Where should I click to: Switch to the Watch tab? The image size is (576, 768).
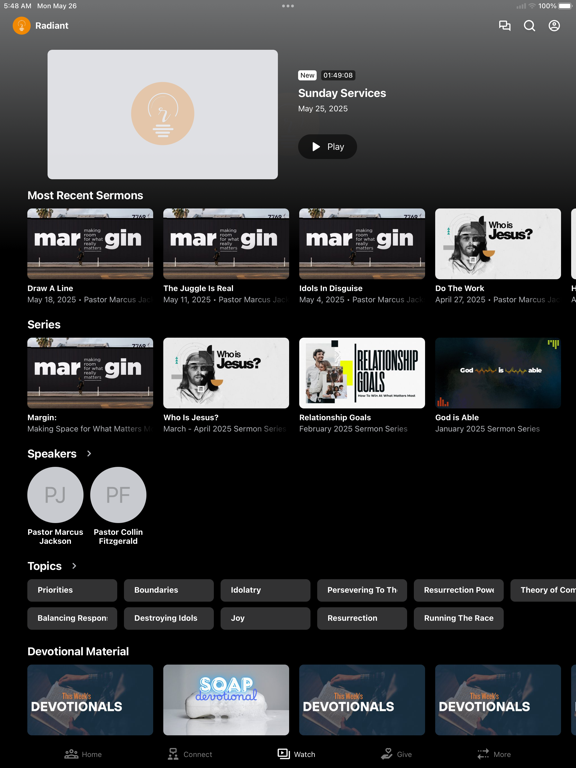point(296,754)
